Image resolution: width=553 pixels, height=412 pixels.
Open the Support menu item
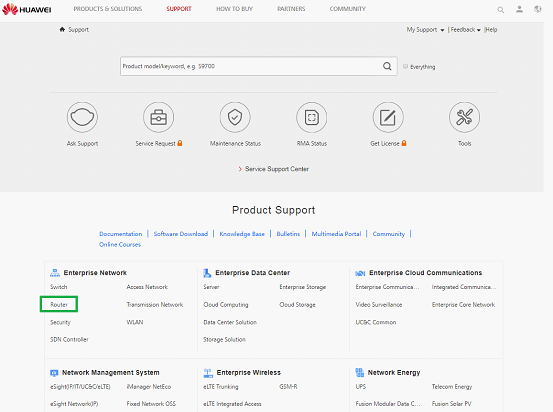[x=179, y=9]
